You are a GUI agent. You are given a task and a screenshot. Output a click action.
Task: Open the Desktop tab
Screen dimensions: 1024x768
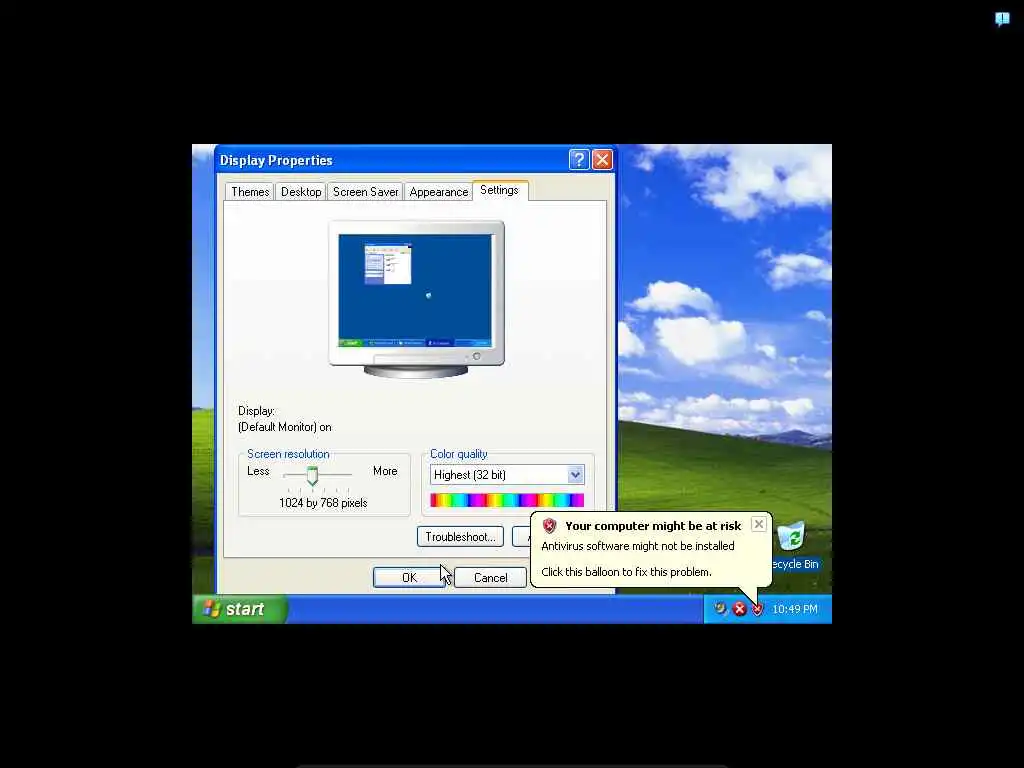pos(301,192)
